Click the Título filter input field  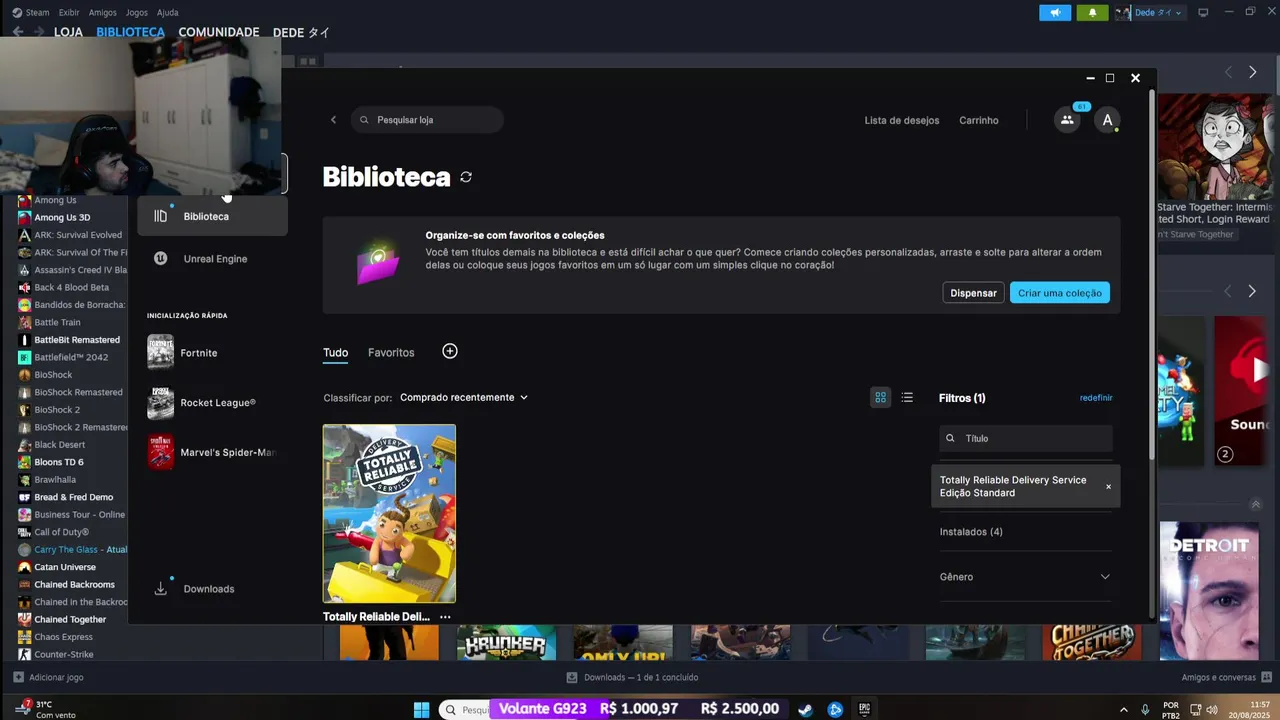tap(1025, 438)
